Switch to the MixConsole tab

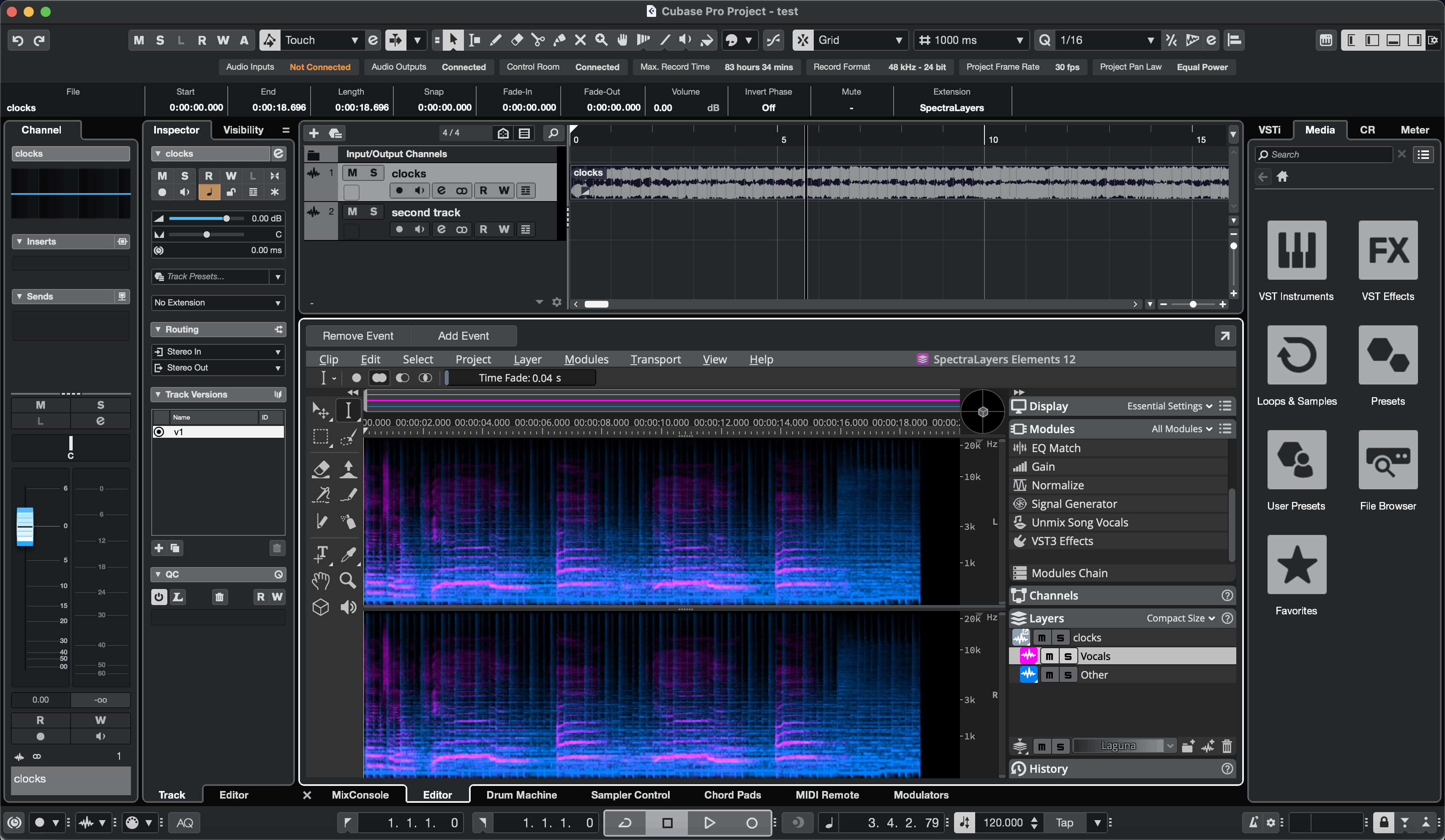coord(360,795)
